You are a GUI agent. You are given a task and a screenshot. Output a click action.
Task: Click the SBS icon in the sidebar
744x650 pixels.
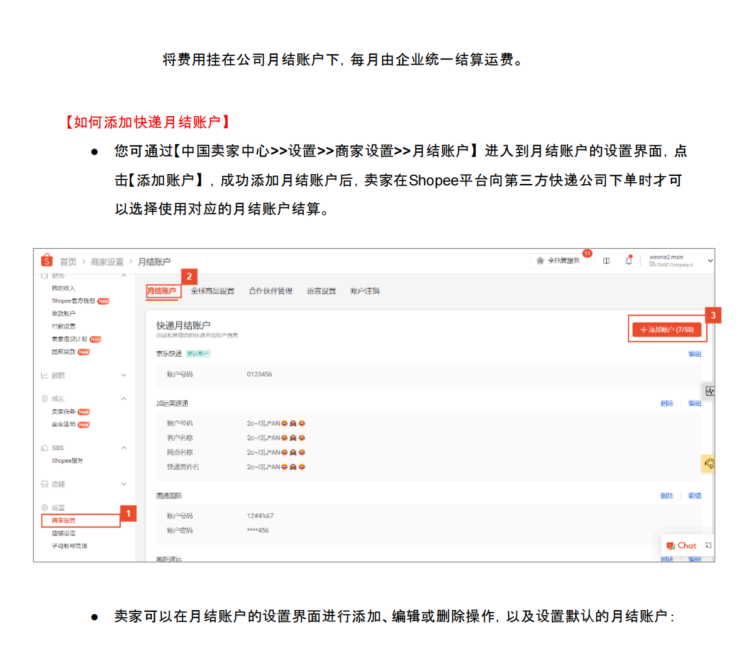pyautogui.click(x=45, y=448)
